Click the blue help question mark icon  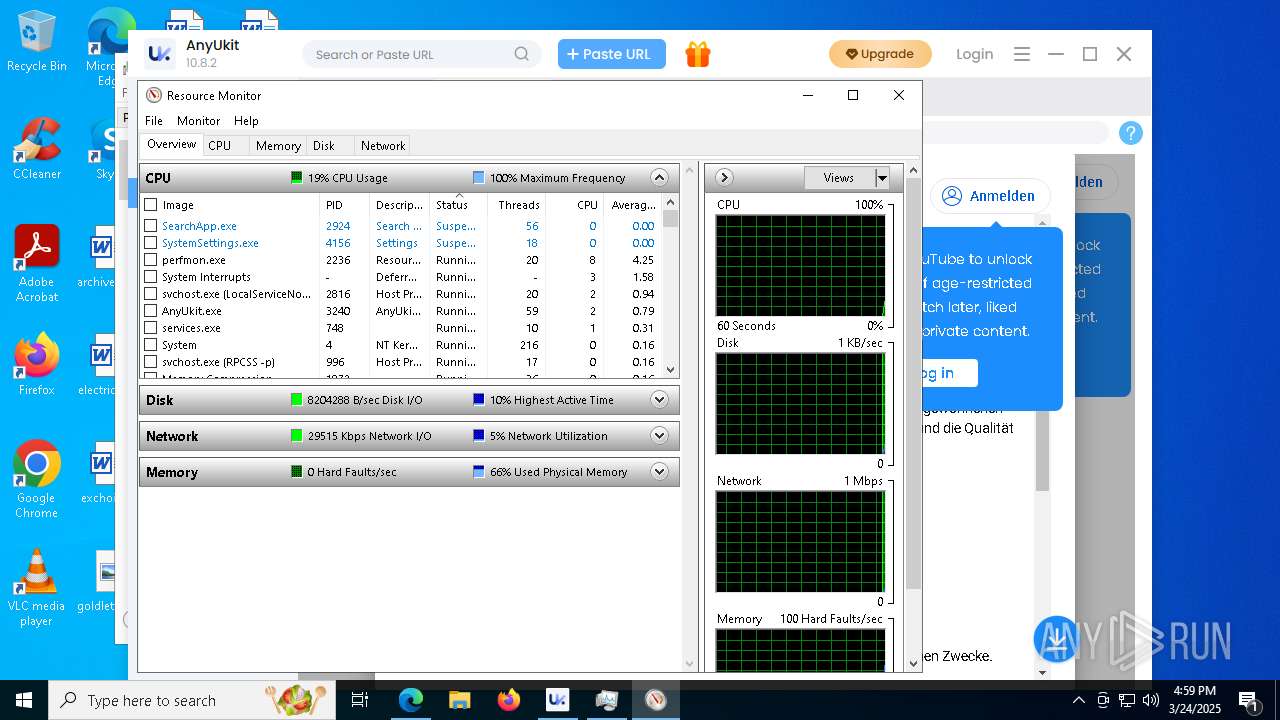(x=1130, y=133)
